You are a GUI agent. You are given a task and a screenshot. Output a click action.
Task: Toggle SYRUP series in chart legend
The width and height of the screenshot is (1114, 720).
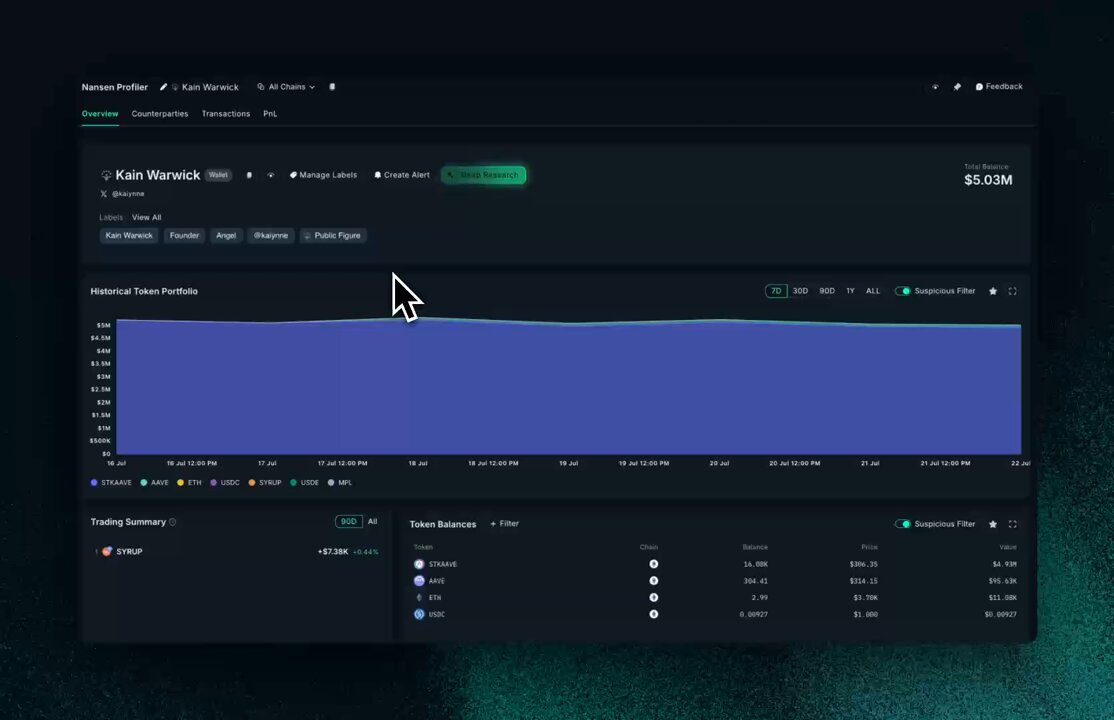(264, 483)
